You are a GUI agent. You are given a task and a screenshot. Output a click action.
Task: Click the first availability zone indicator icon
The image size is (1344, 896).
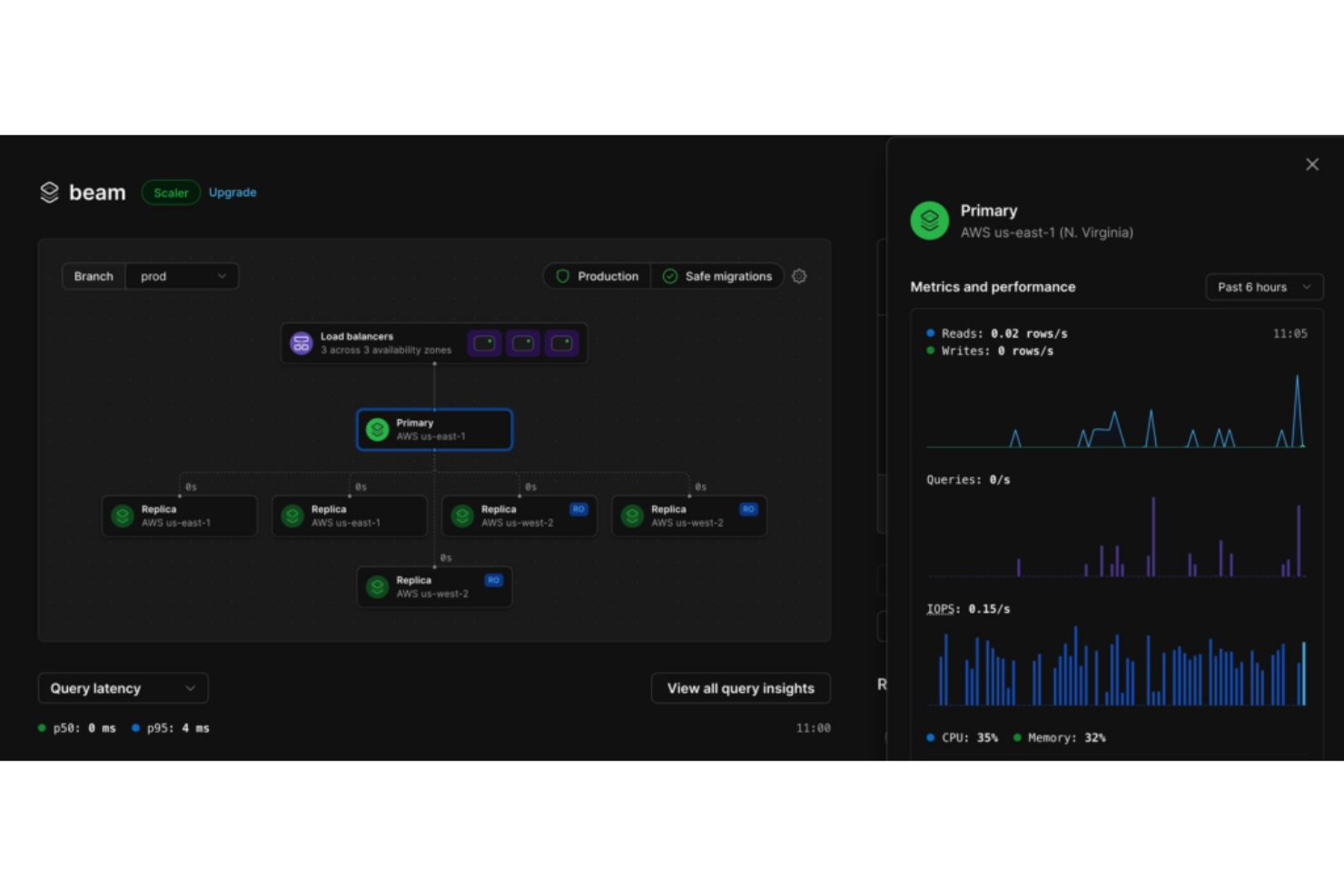pos(484,343)
